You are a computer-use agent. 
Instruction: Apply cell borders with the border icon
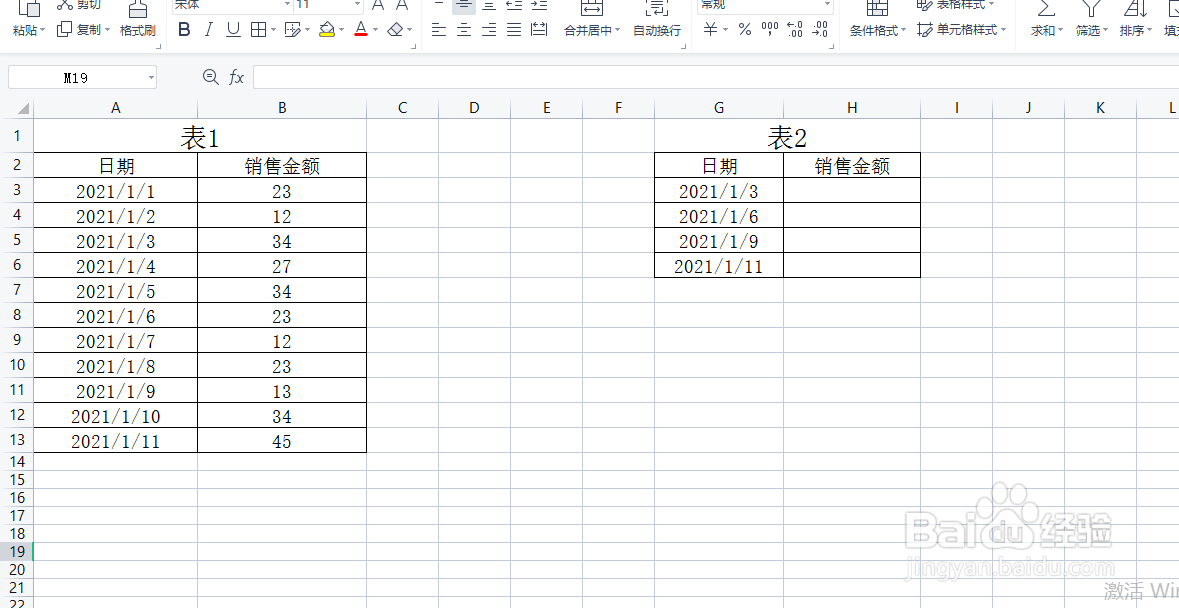coord(258,30)
